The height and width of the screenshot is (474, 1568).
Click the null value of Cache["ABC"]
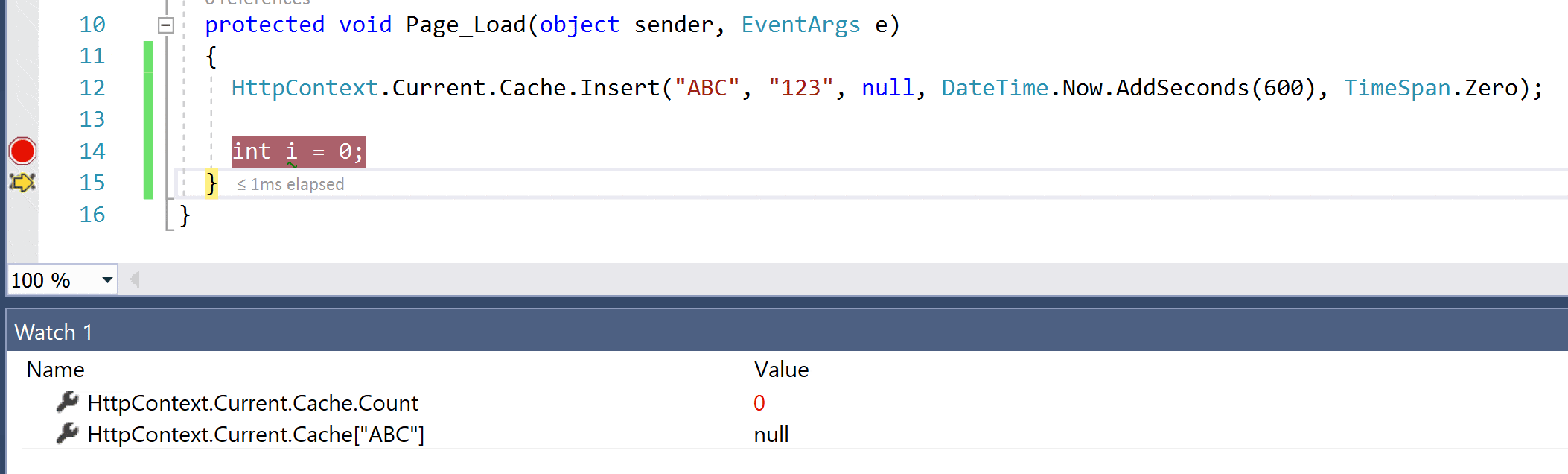pos(771,434)
